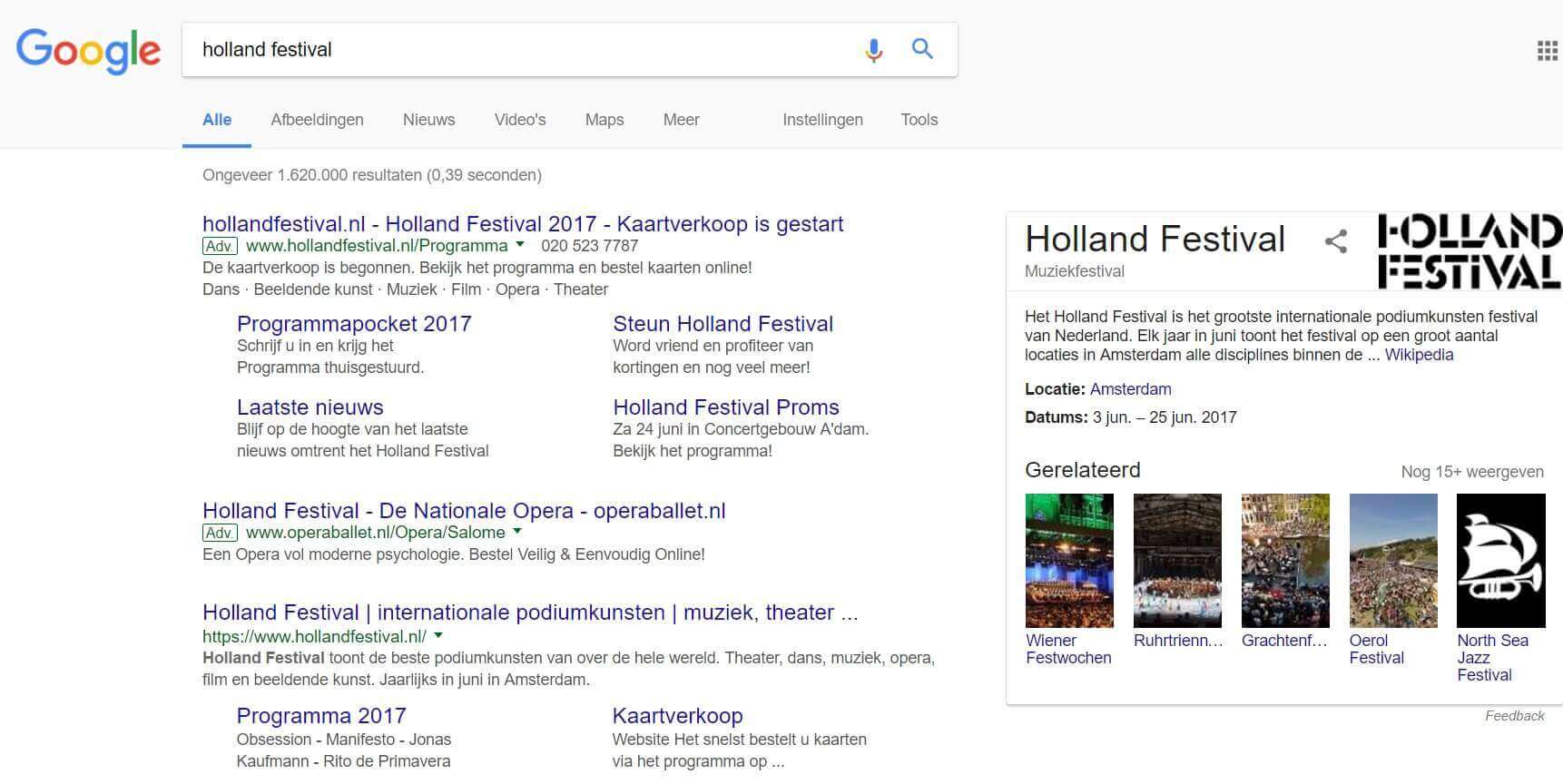The width and height of the screenshot is (1563, 784).
Task: Open the Oerol Festival text link
Action: 1376,649
